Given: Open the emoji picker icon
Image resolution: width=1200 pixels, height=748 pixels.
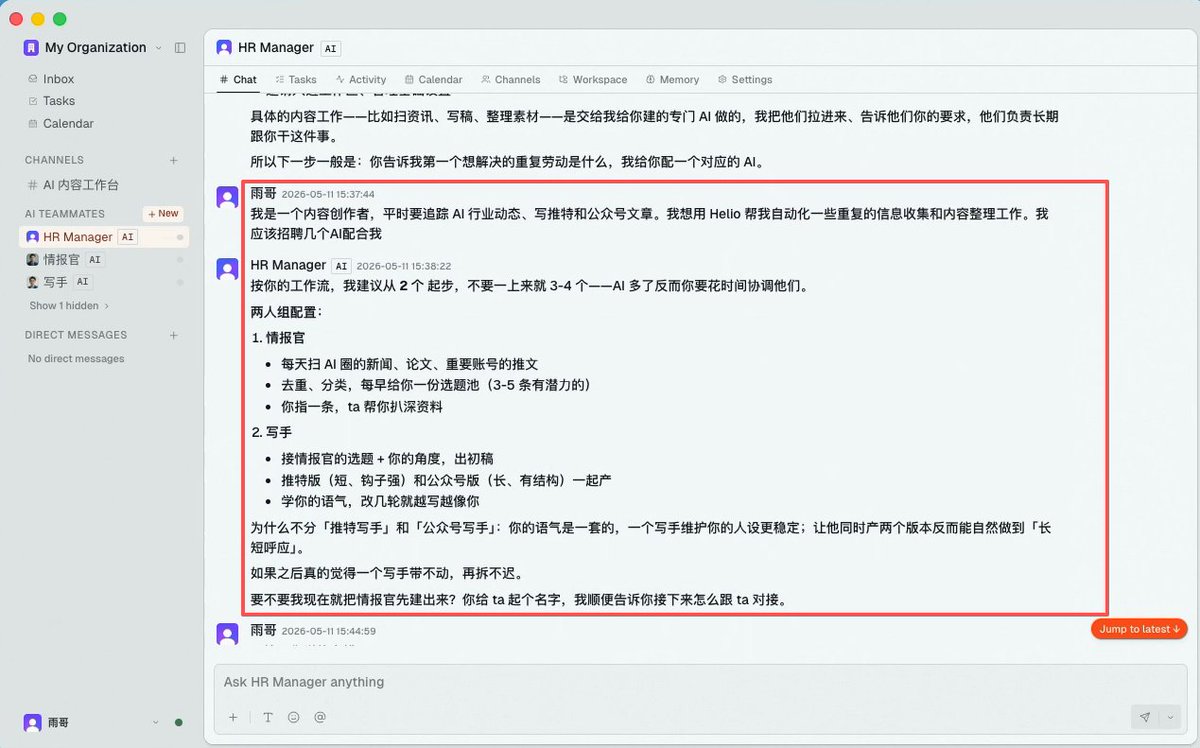Looking at the screenshot, I should (294, 717).
